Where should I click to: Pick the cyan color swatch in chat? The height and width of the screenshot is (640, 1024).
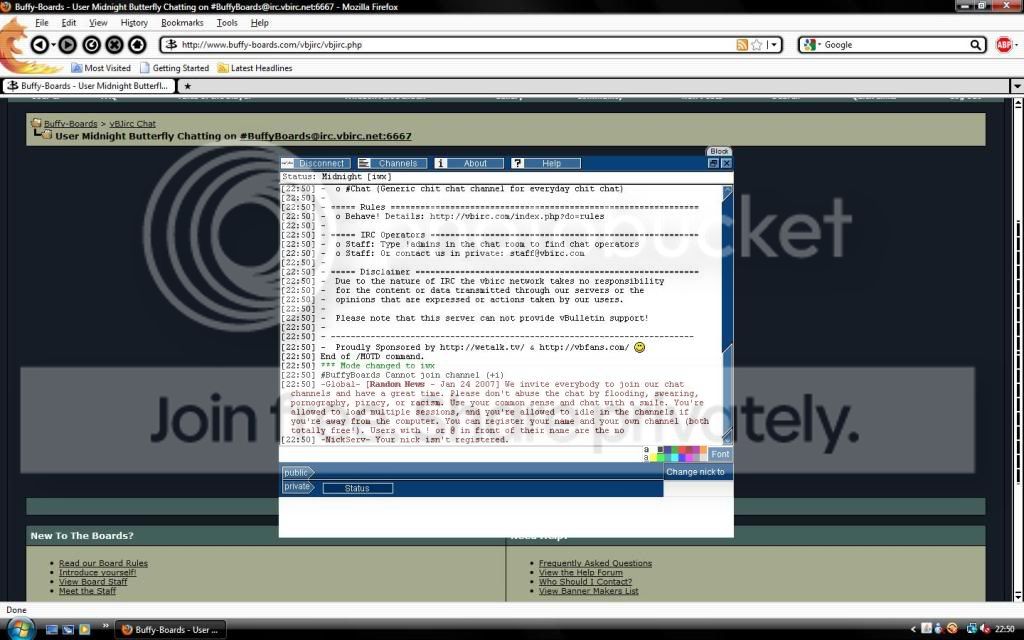coord(673,457)
